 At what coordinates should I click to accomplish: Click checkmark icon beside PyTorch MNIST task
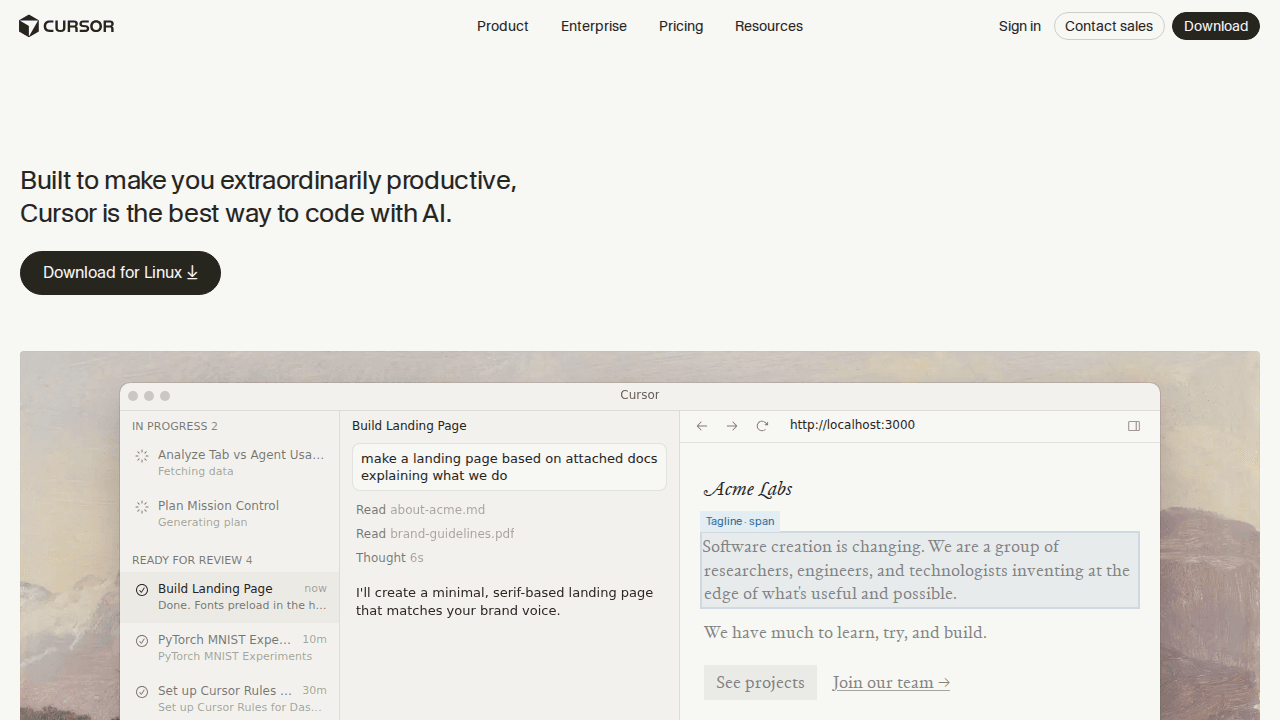[x=142, y=641]
